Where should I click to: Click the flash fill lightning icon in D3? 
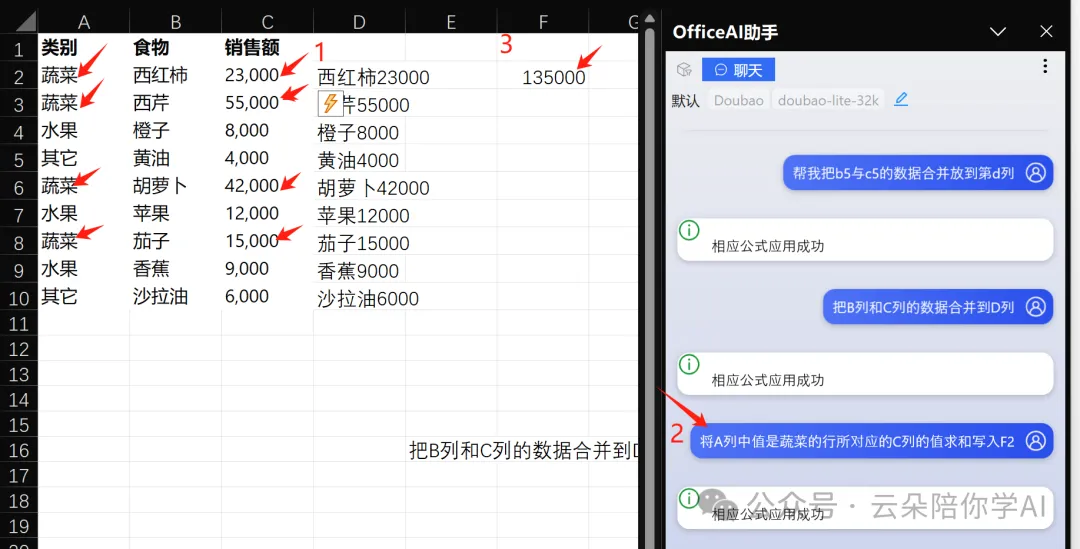point(331,103)
